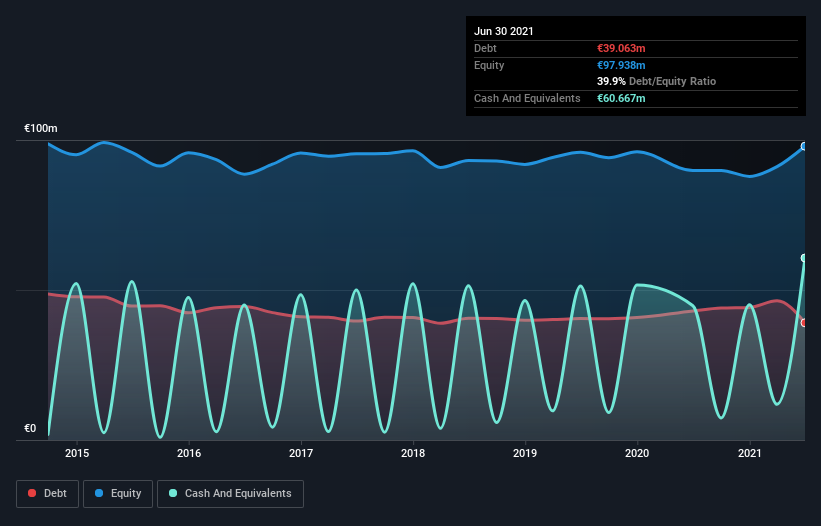
Task: Click the 2020 x-axis label
Action: (x=637, y=453)
